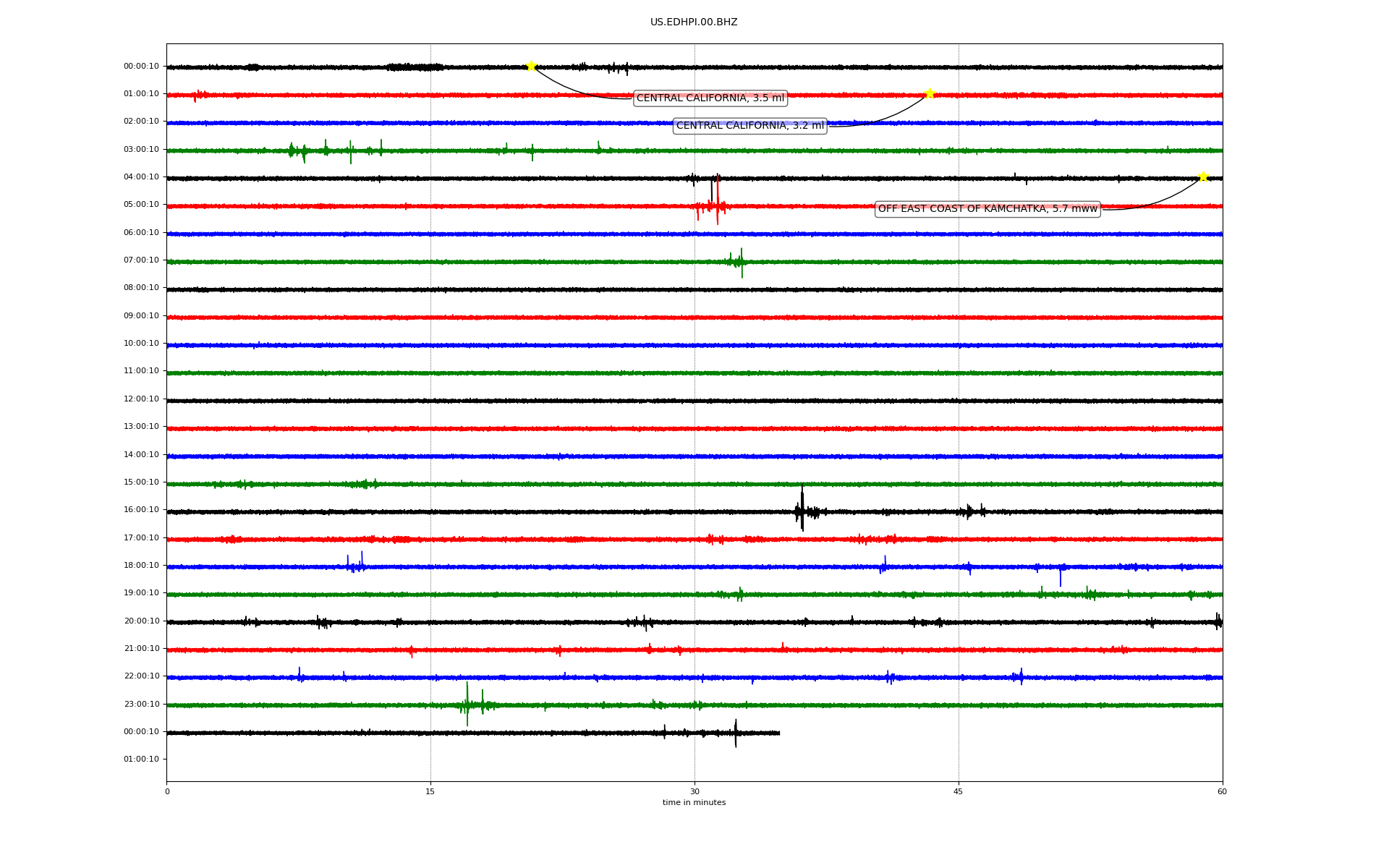The height and width of the screenshot is (868, 1389).
Task: Click the black spike on last 00:00:10 trace
Action: click(736, 733)
